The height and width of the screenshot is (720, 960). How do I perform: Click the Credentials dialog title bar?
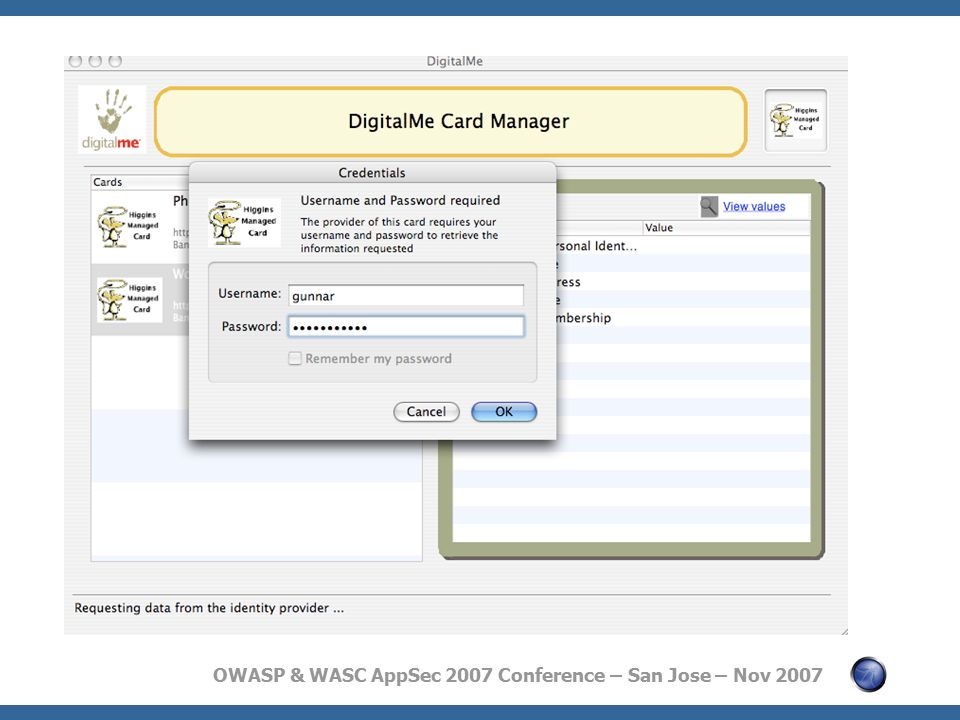pos(372,173)
